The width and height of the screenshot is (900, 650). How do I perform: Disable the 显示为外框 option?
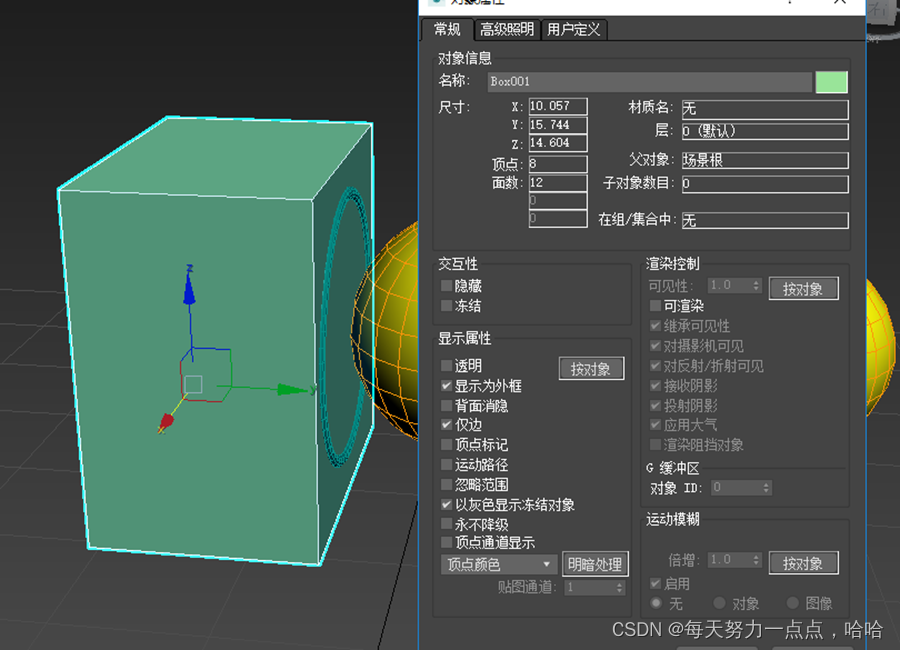click(447, 385)
